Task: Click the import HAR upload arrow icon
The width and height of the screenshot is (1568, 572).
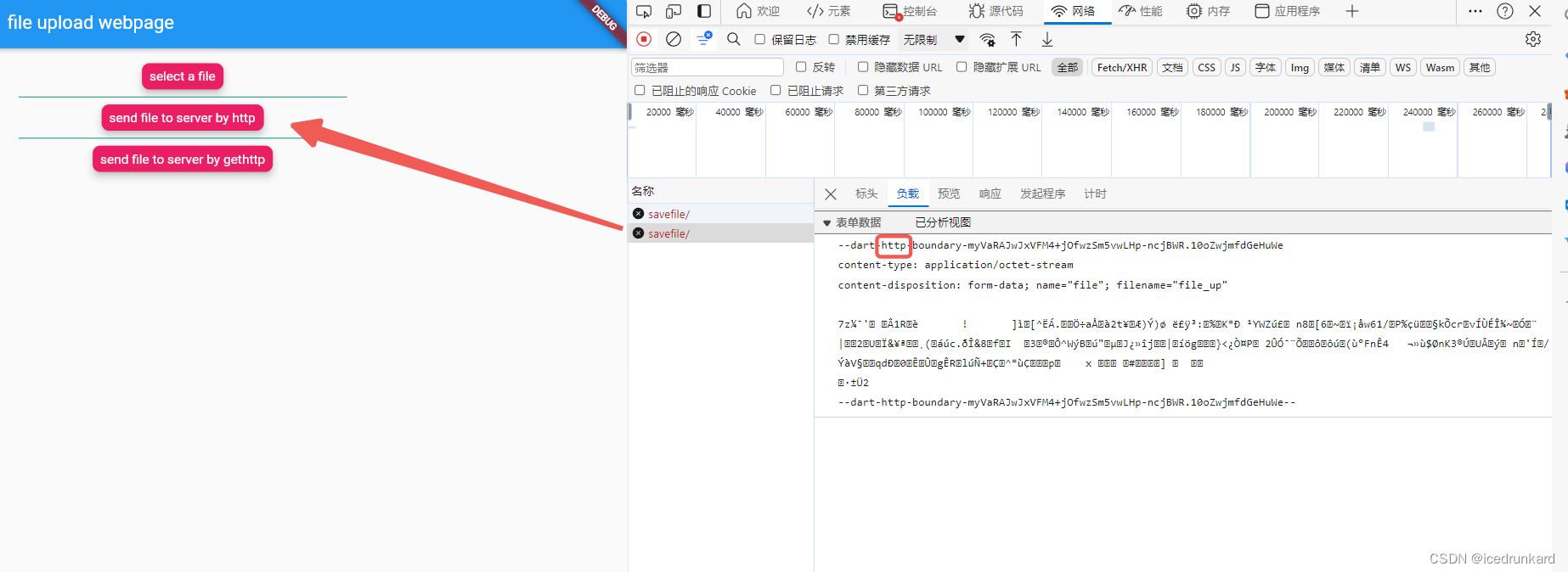Action: click(x=1016, y=39)
